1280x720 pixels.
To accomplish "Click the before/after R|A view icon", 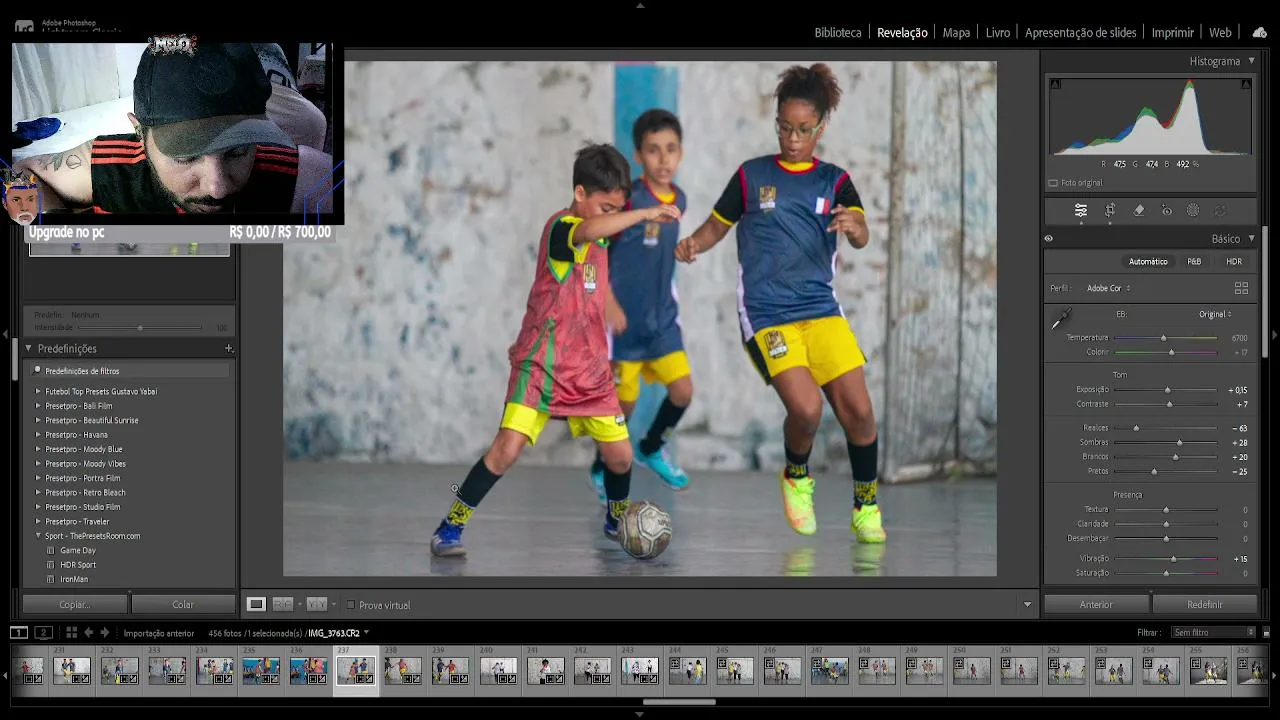I will (x=283, y=604).
